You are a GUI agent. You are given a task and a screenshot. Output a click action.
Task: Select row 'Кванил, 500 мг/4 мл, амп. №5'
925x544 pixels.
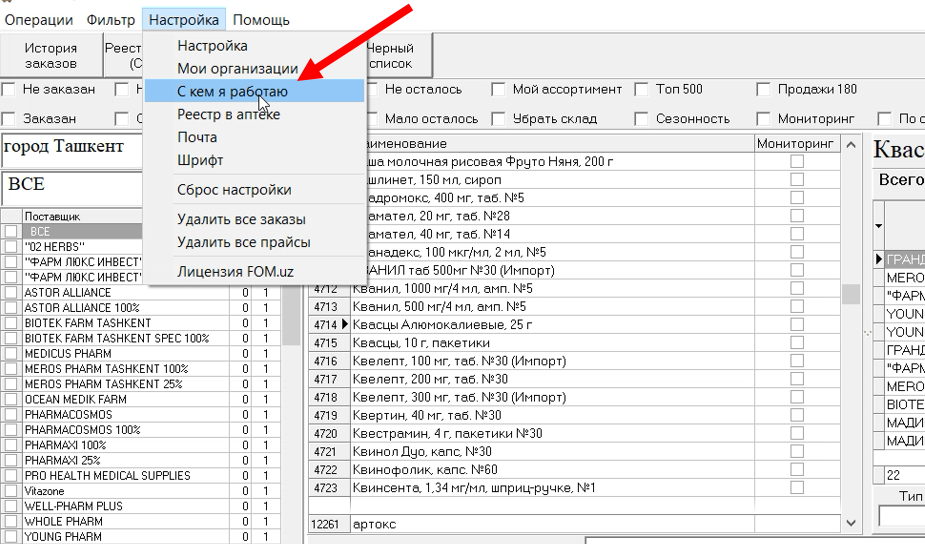click(x=552, y=307)
